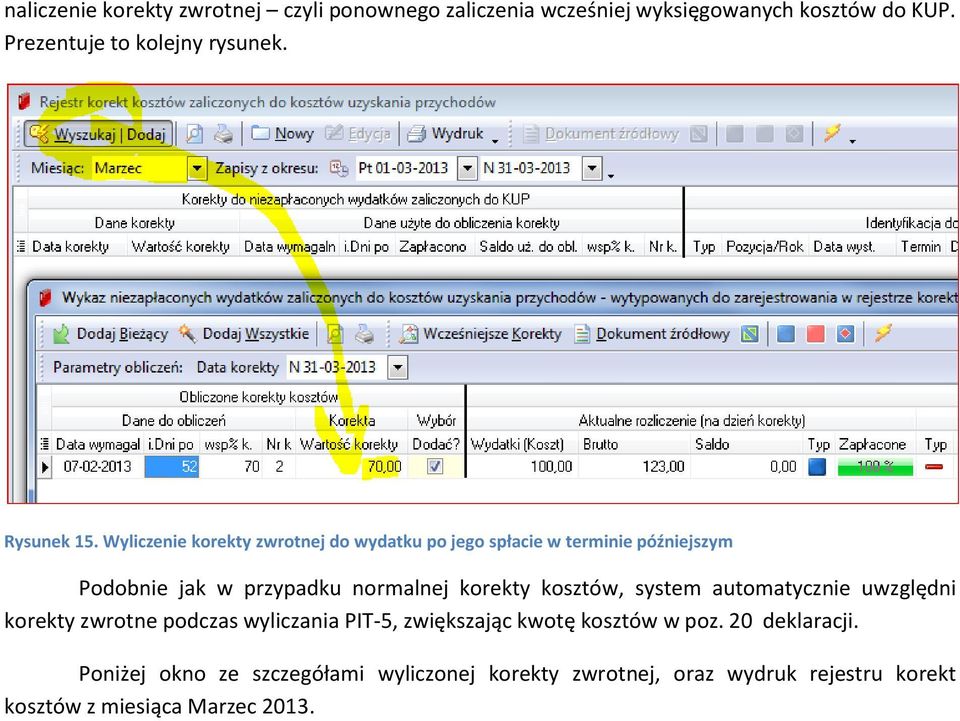Click Data korekty column header in Rejestr
This screenshot has width=960, height=721.
(70, 247)
